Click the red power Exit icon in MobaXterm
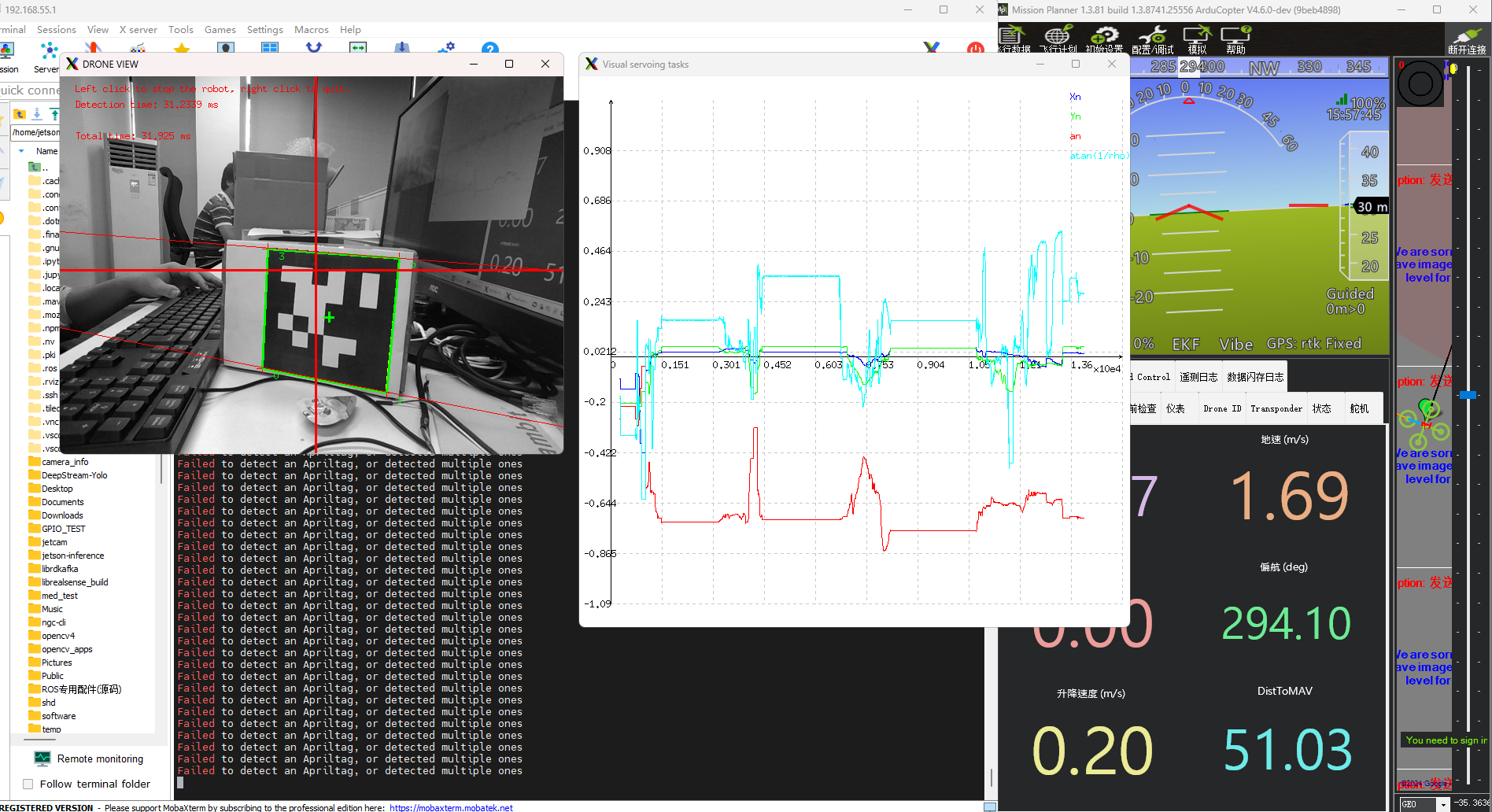 click(976, 48)
